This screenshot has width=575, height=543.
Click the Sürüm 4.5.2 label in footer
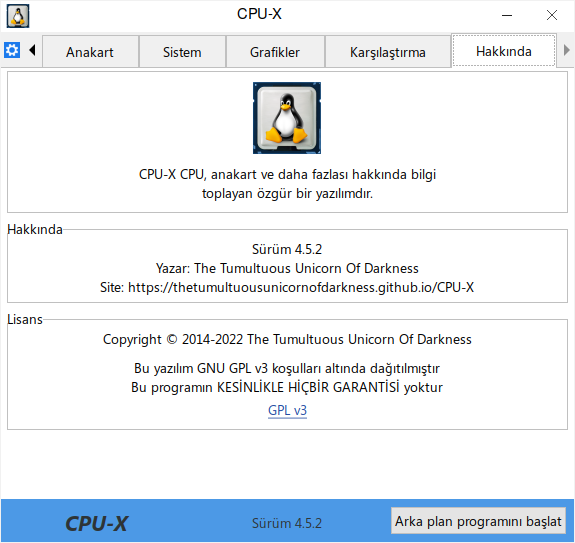(x=287, y=523)
